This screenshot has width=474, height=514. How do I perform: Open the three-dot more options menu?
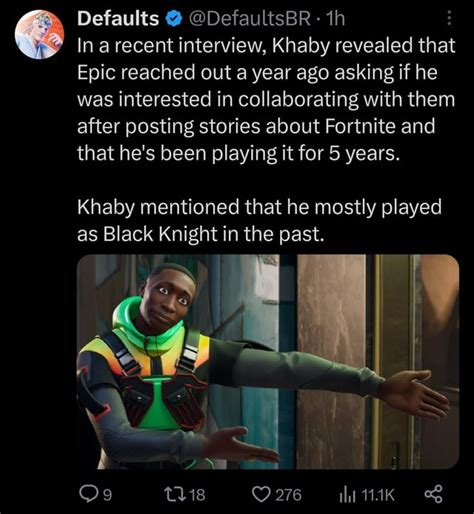click(449, 18)
